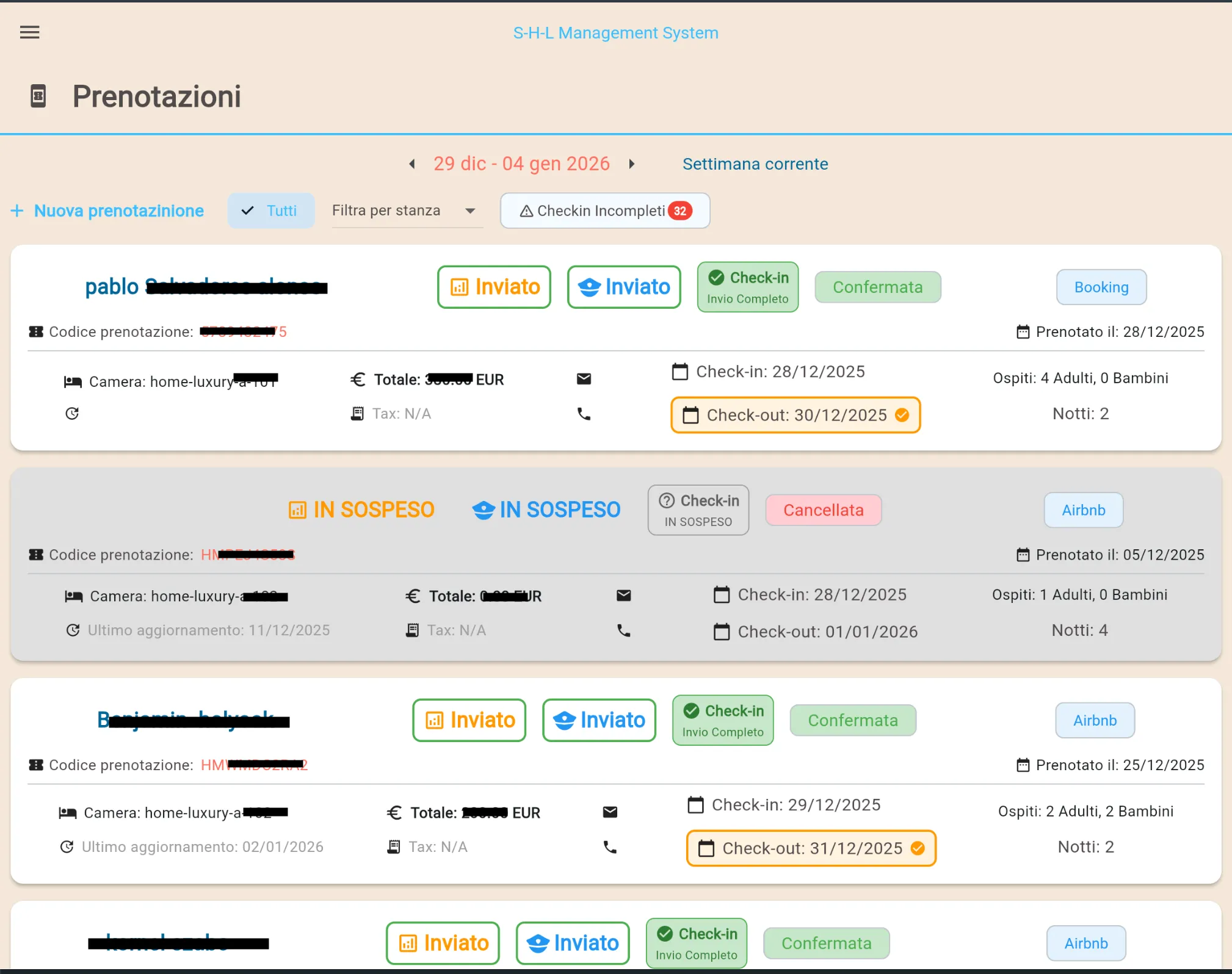The image size is (1232, 974).
Task: Open the hamburger navigation menu
Action: 29,32
